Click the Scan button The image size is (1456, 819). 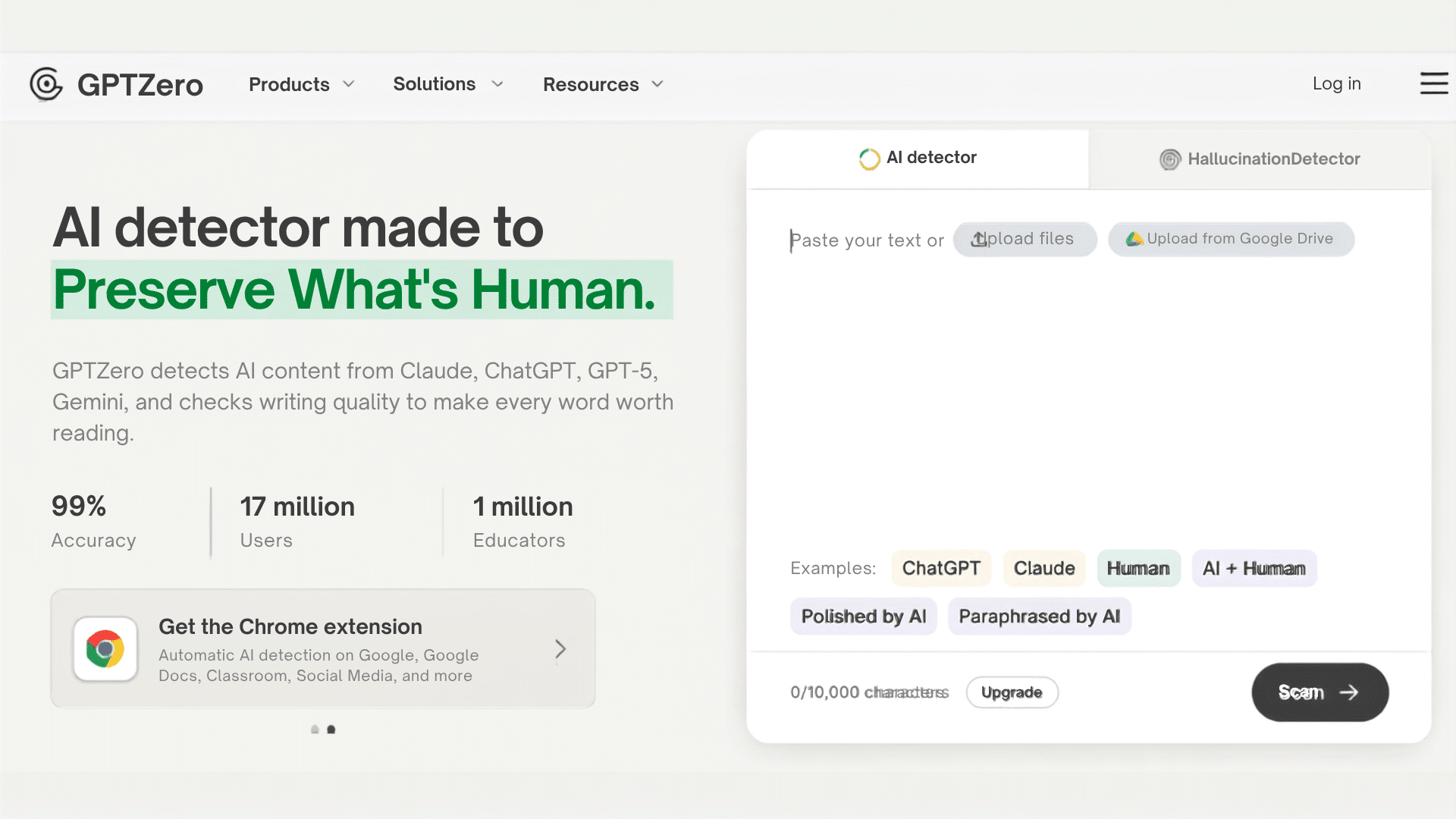pyautogui.click(x=1319, y=692)
